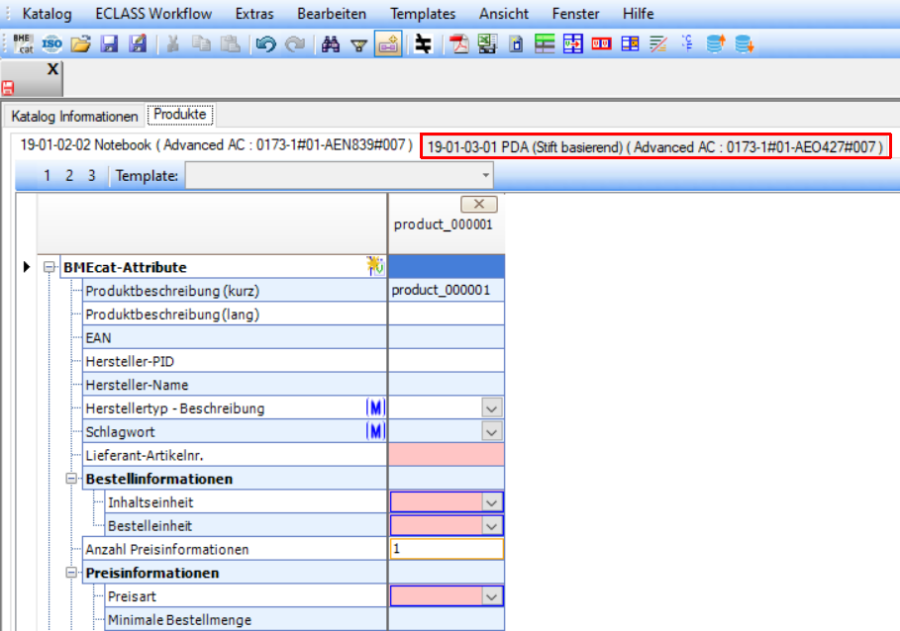Toggle the black scissors-style tool icon
Screen dimensions: 900x631
(x=423, y=44)
